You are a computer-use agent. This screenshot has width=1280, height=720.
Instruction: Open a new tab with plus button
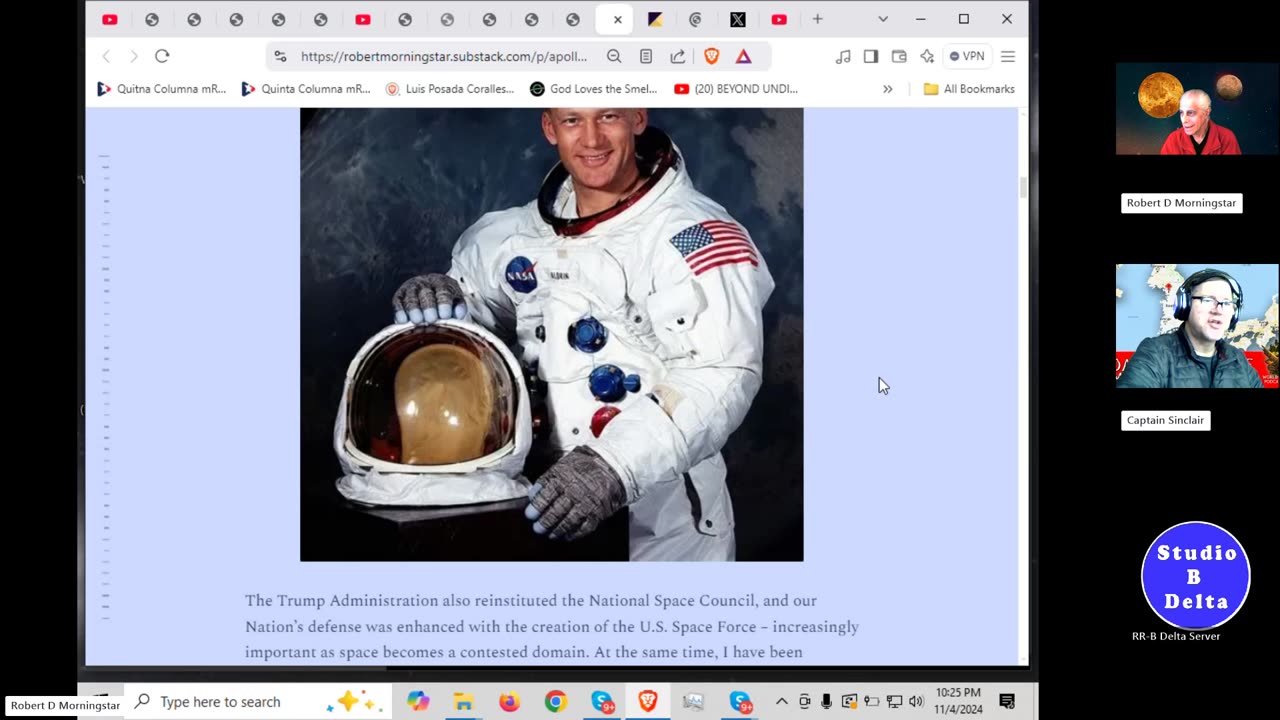(x=817, y=19)
